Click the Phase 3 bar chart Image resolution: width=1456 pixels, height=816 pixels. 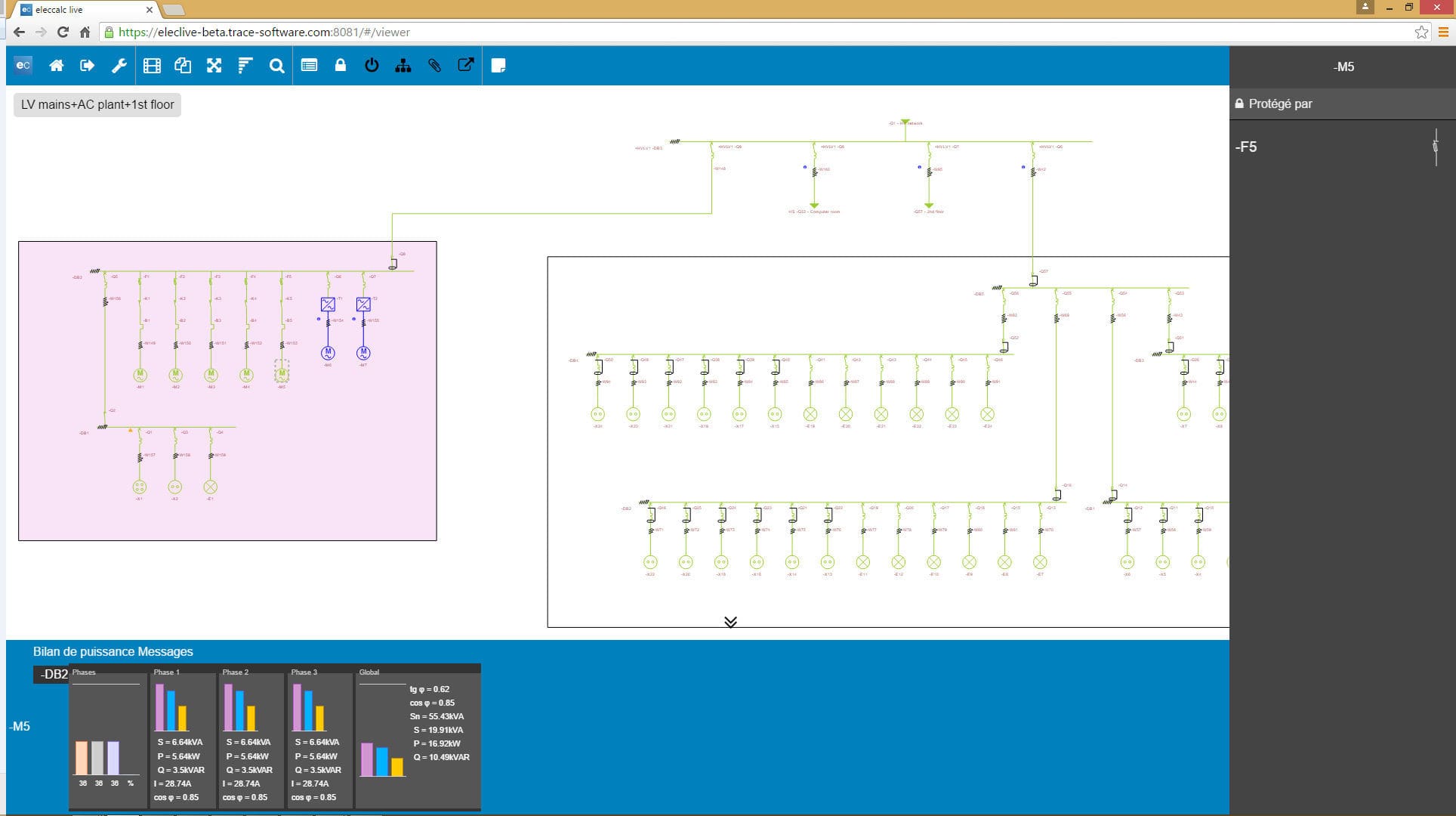(x=309, y=707)
